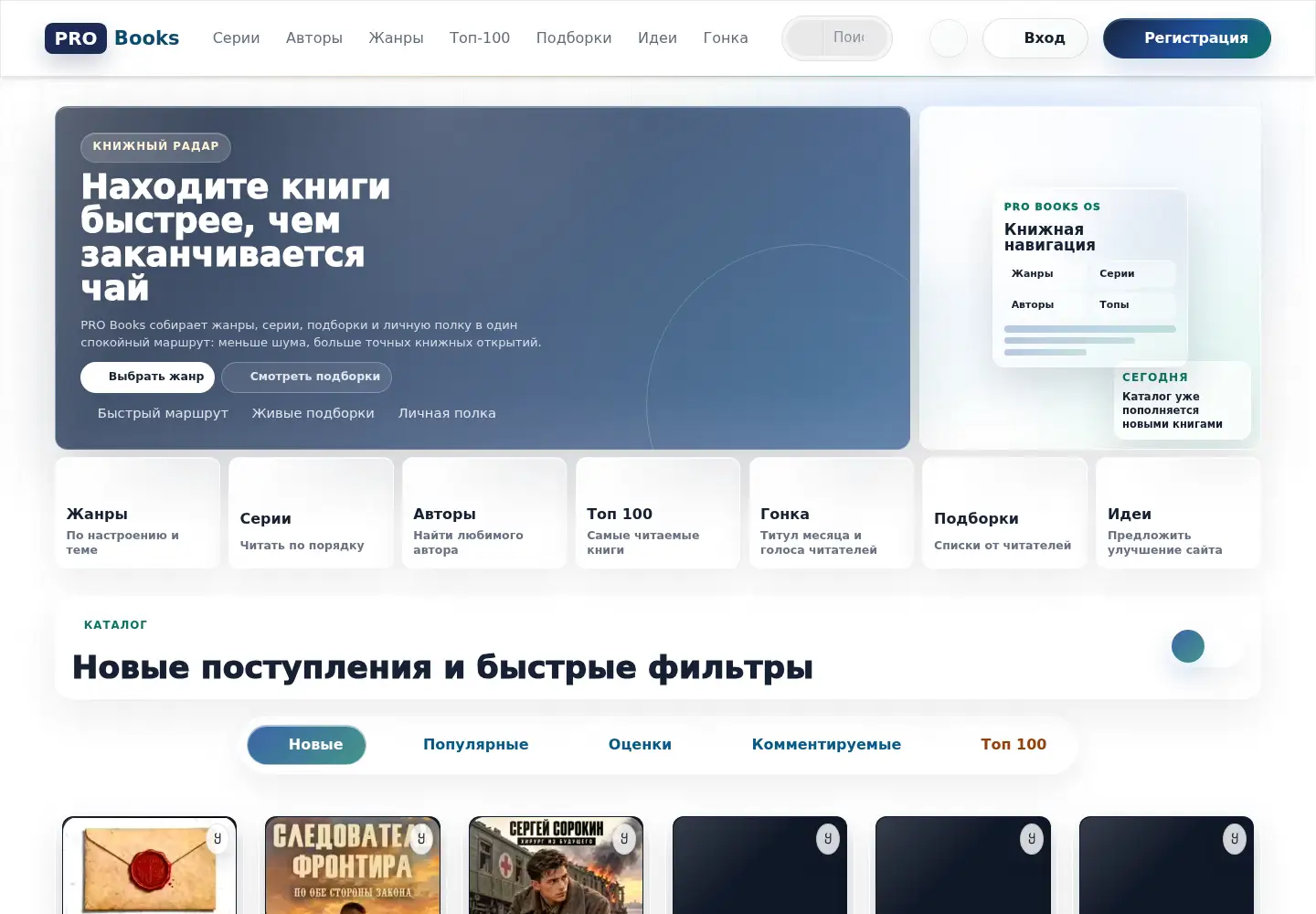The image size is (1316, 914).
Task: Open Топ 100 card 'Самые читаемые книги'
Action: 658,513
